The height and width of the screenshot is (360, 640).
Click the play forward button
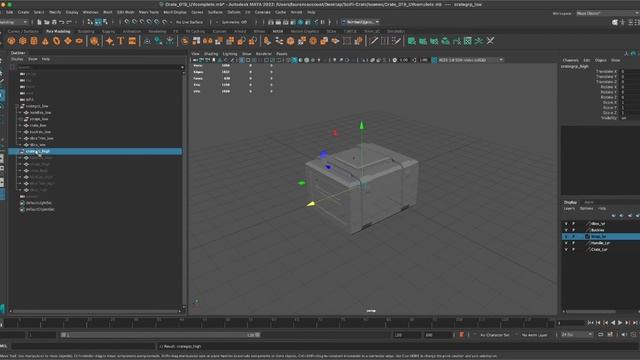pyautogui.click(x=620, y=323)
